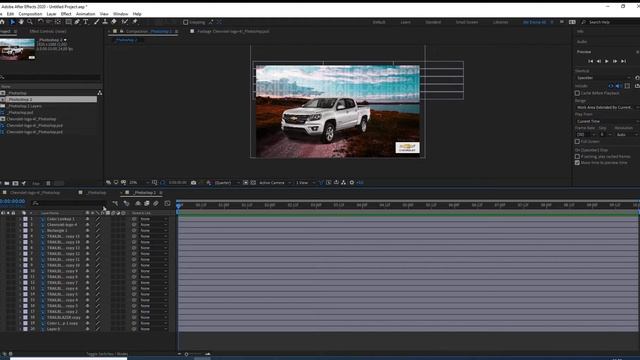The height and width of the screenshot is (360, 640).
Task: Select the Hand tool
Action: click(21, 22)
